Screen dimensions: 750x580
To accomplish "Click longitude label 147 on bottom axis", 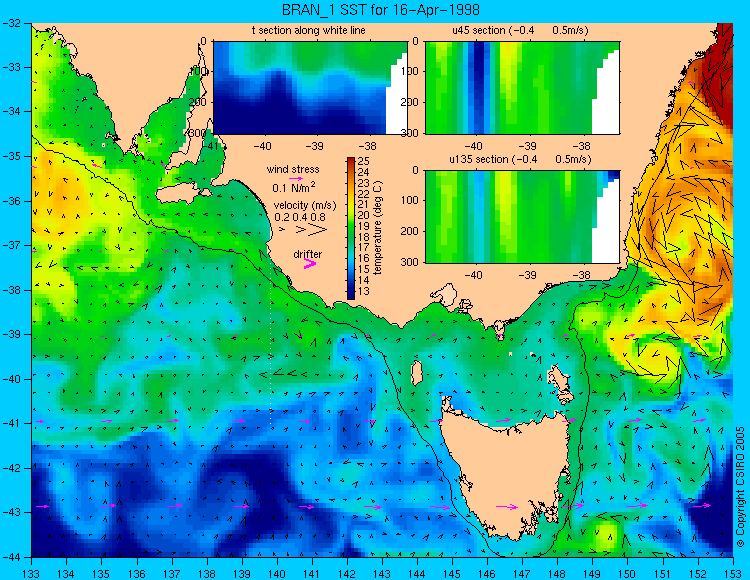I will click(x=522, y=574).
